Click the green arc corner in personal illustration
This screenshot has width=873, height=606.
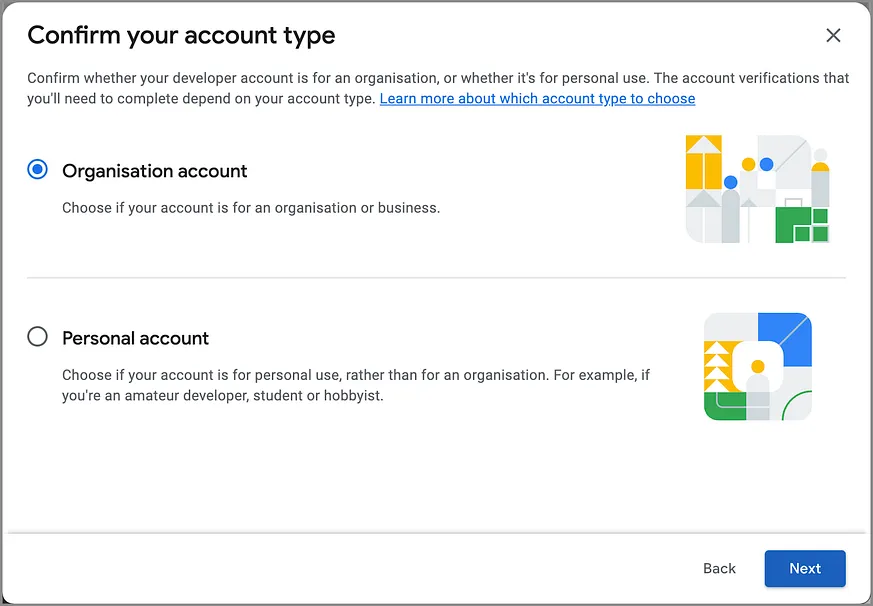point(797,405)
